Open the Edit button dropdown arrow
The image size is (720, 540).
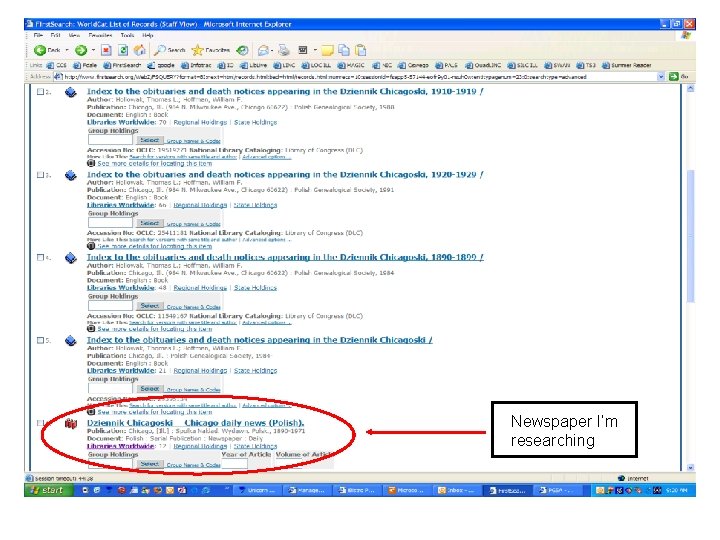pos(315,50)
